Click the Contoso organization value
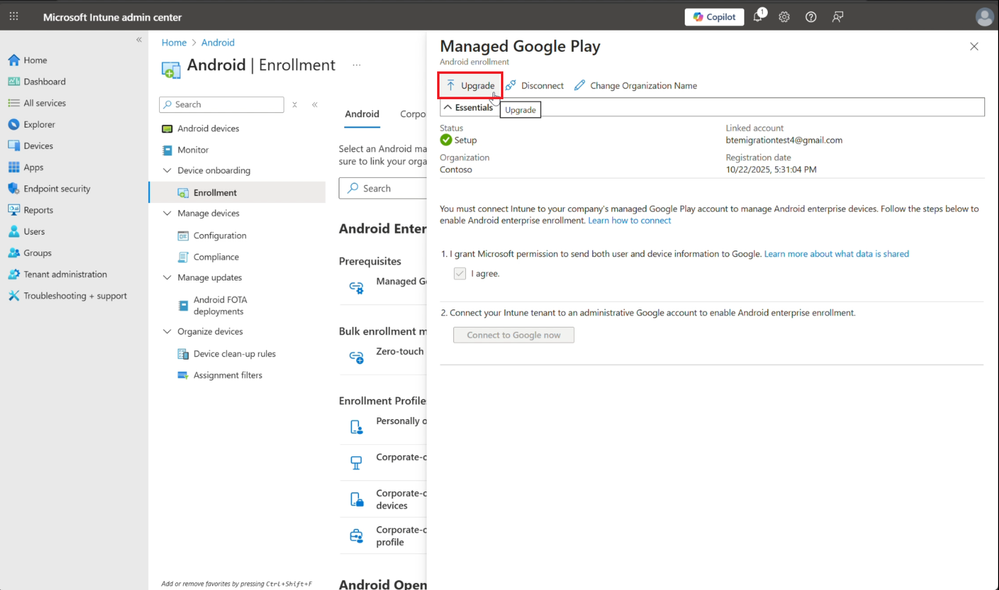Image resolution: width=999 pixels, height=590 pixels. 456,169
